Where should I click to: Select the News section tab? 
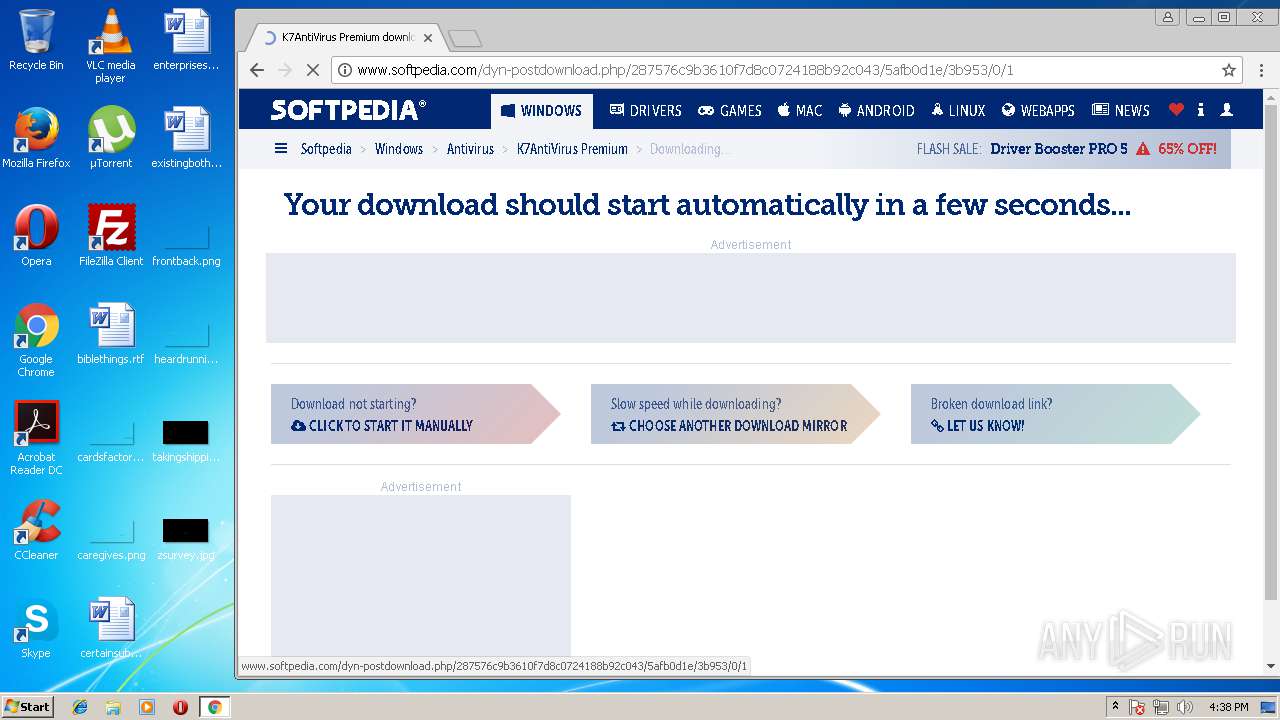click(x=1121, y=110)
